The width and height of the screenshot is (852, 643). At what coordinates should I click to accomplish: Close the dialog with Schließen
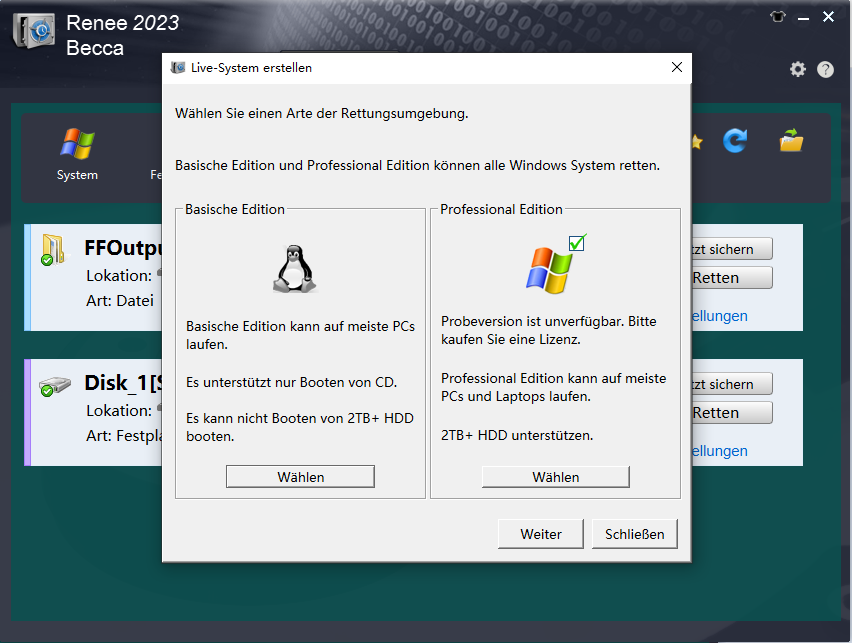click(634, 533)
